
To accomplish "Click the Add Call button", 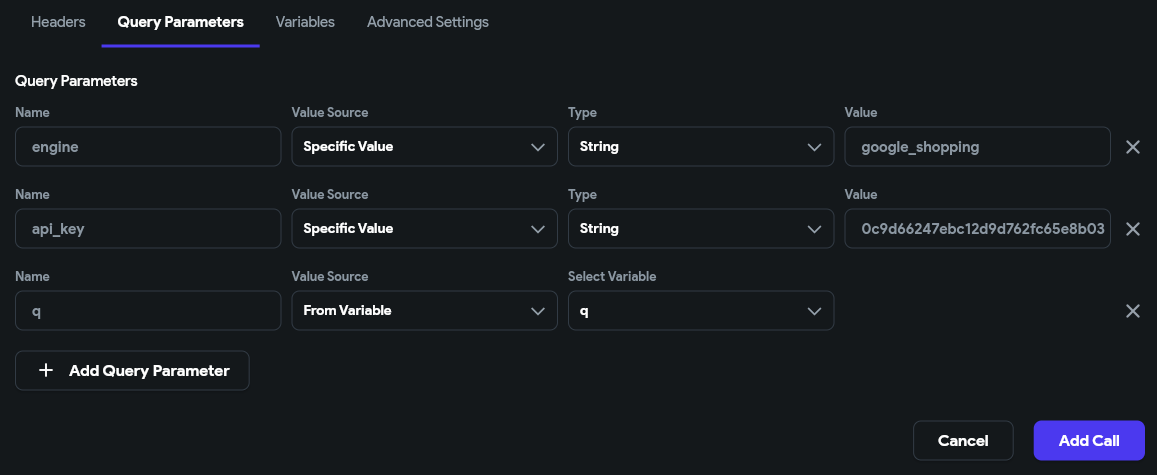I will pos(1088,441).
